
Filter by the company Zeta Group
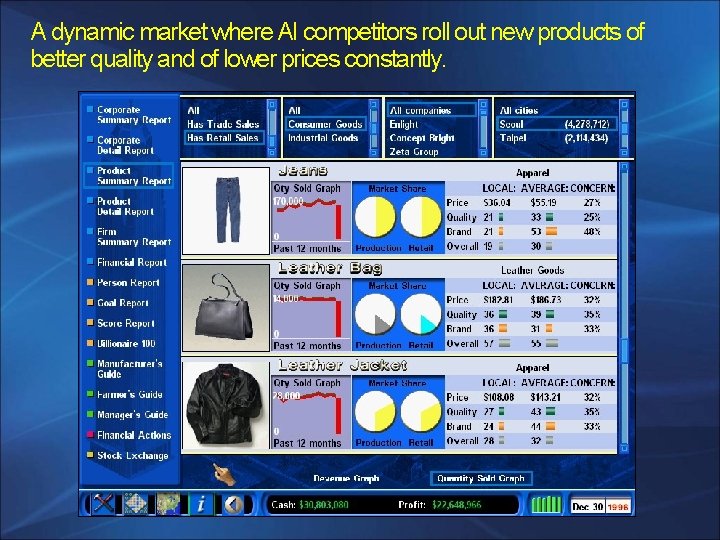point(414,151)
